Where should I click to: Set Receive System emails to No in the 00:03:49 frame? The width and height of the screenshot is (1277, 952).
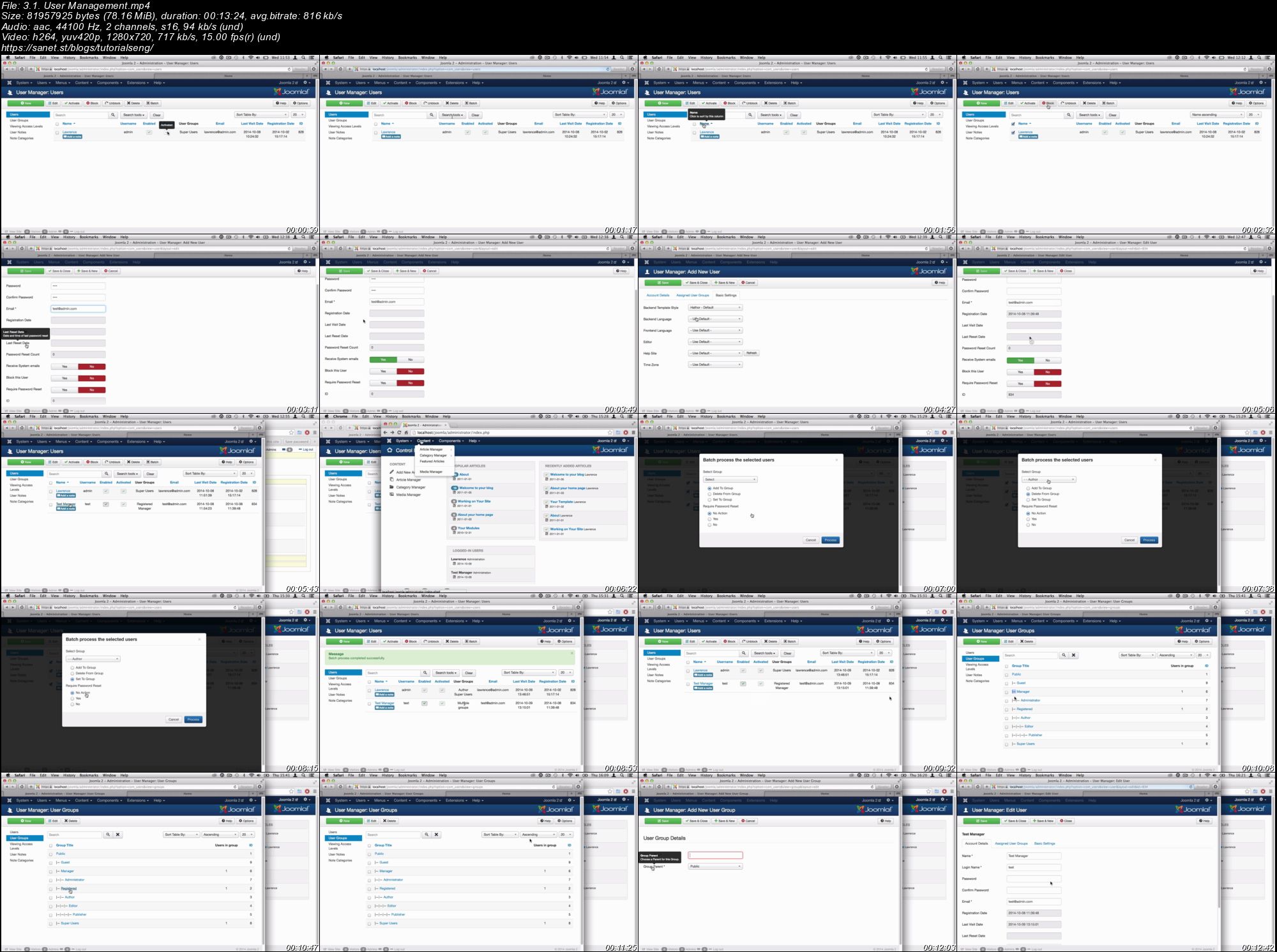[411, 359]
